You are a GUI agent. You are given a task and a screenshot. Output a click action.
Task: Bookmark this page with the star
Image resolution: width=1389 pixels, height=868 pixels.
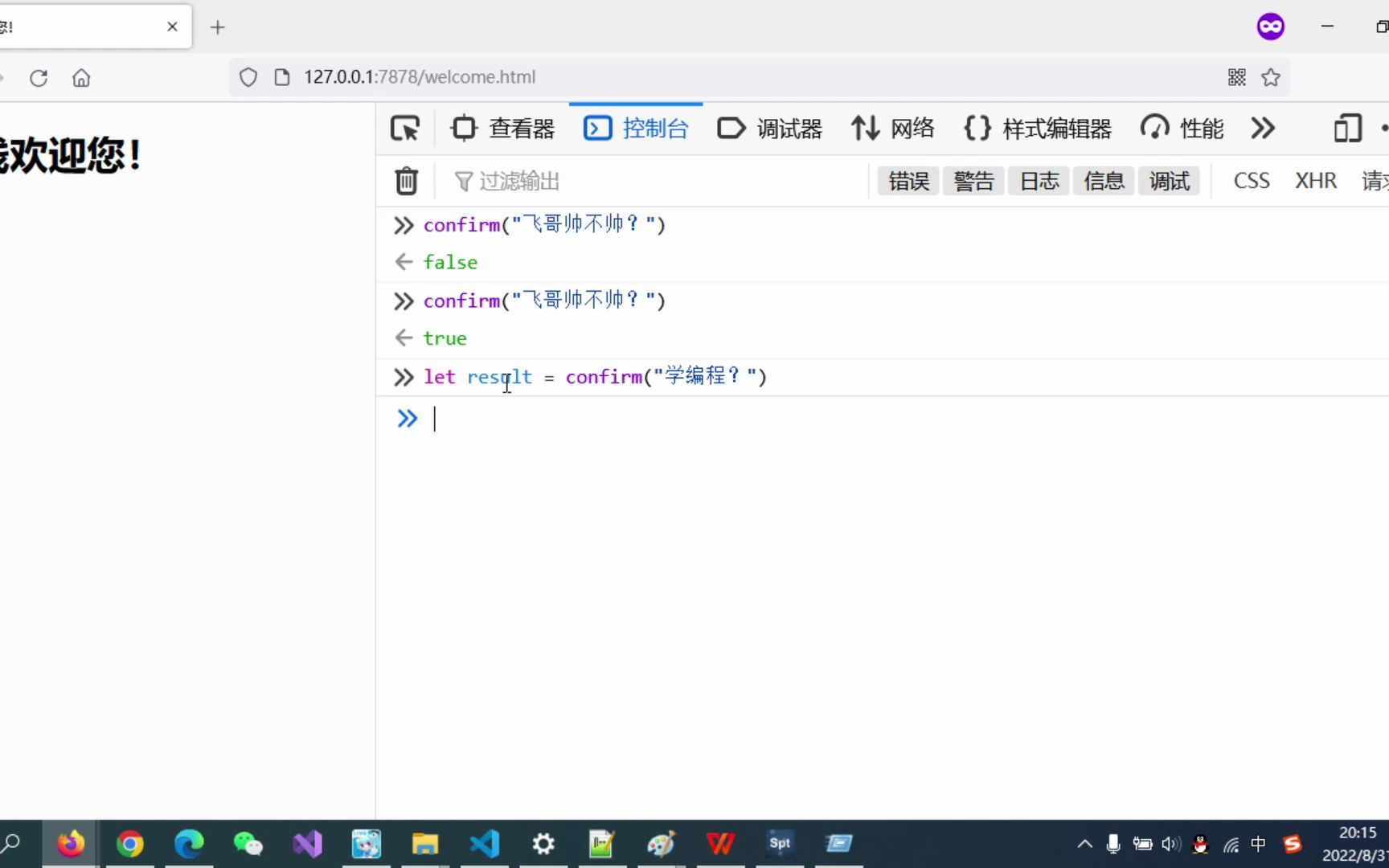(1270, 76)
